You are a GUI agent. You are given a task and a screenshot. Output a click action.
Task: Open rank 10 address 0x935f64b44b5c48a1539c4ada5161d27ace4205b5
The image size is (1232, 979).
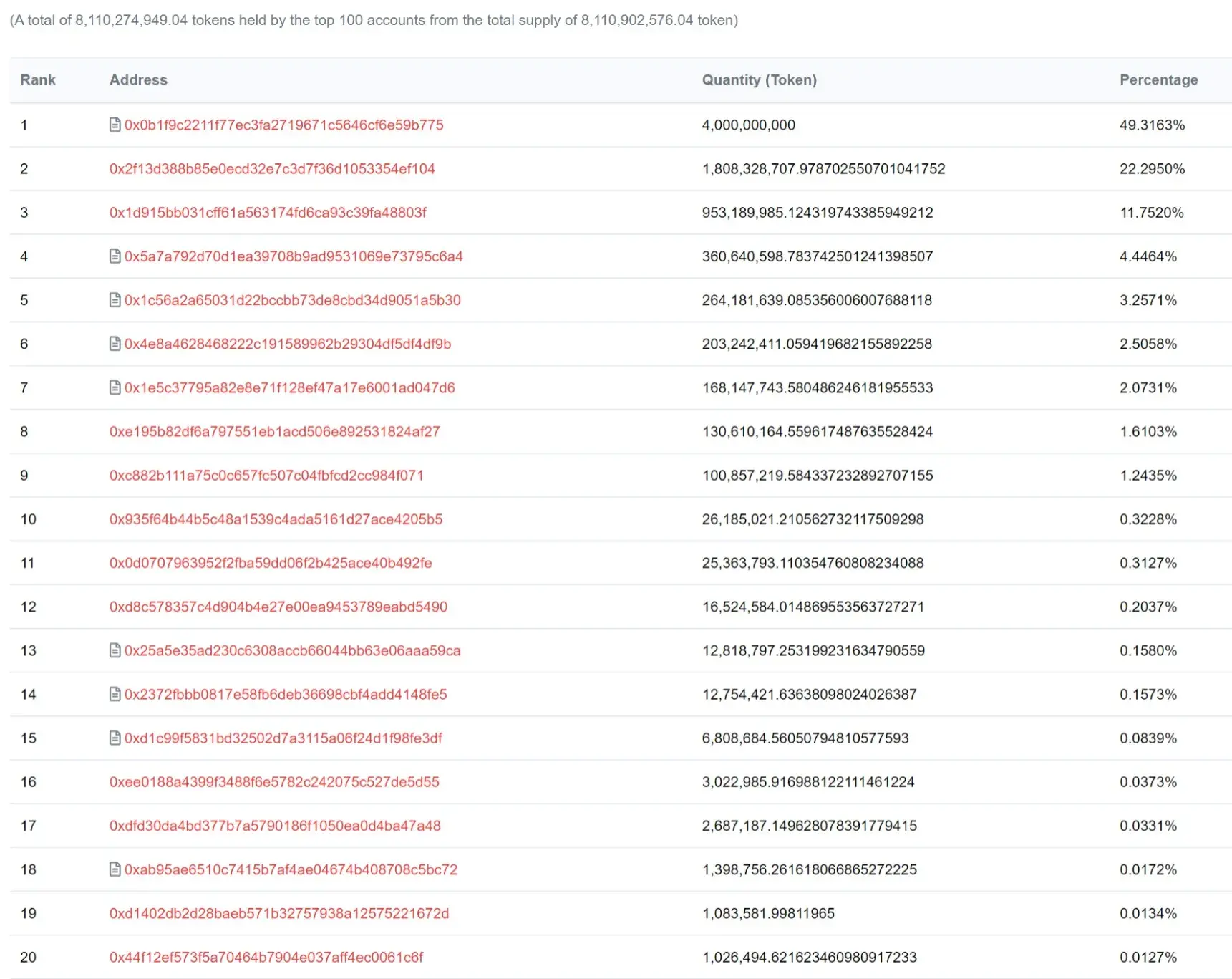(x=276, y=519)
